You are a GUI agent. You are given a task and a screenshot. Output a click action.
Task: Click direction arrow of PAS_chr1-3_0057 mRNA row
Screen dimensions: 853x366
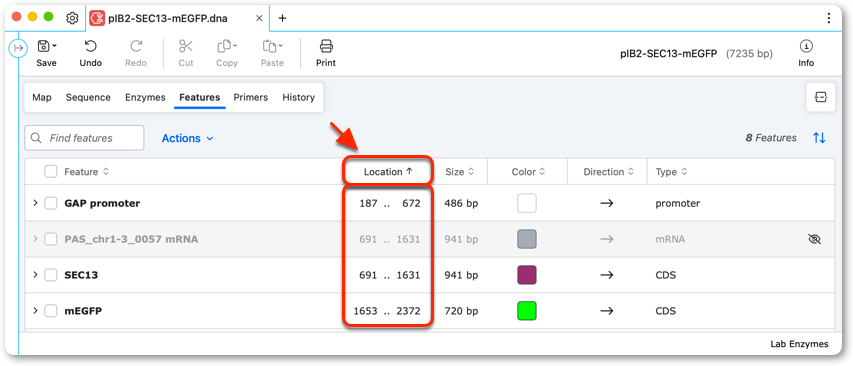pos(607,239)
